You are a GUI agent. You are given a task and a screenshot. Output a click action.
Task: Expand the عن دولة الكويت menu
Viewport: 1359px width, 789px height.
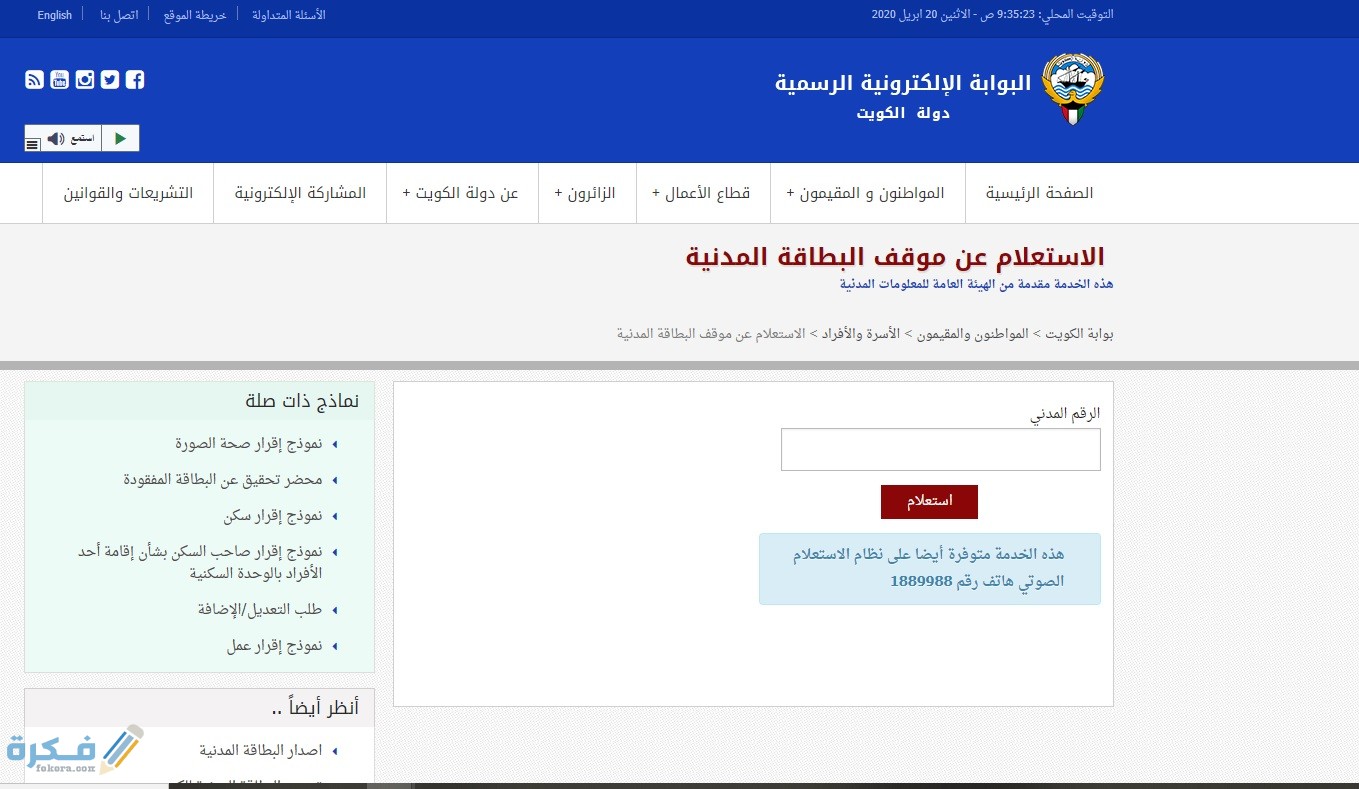[x=462, y=193]
